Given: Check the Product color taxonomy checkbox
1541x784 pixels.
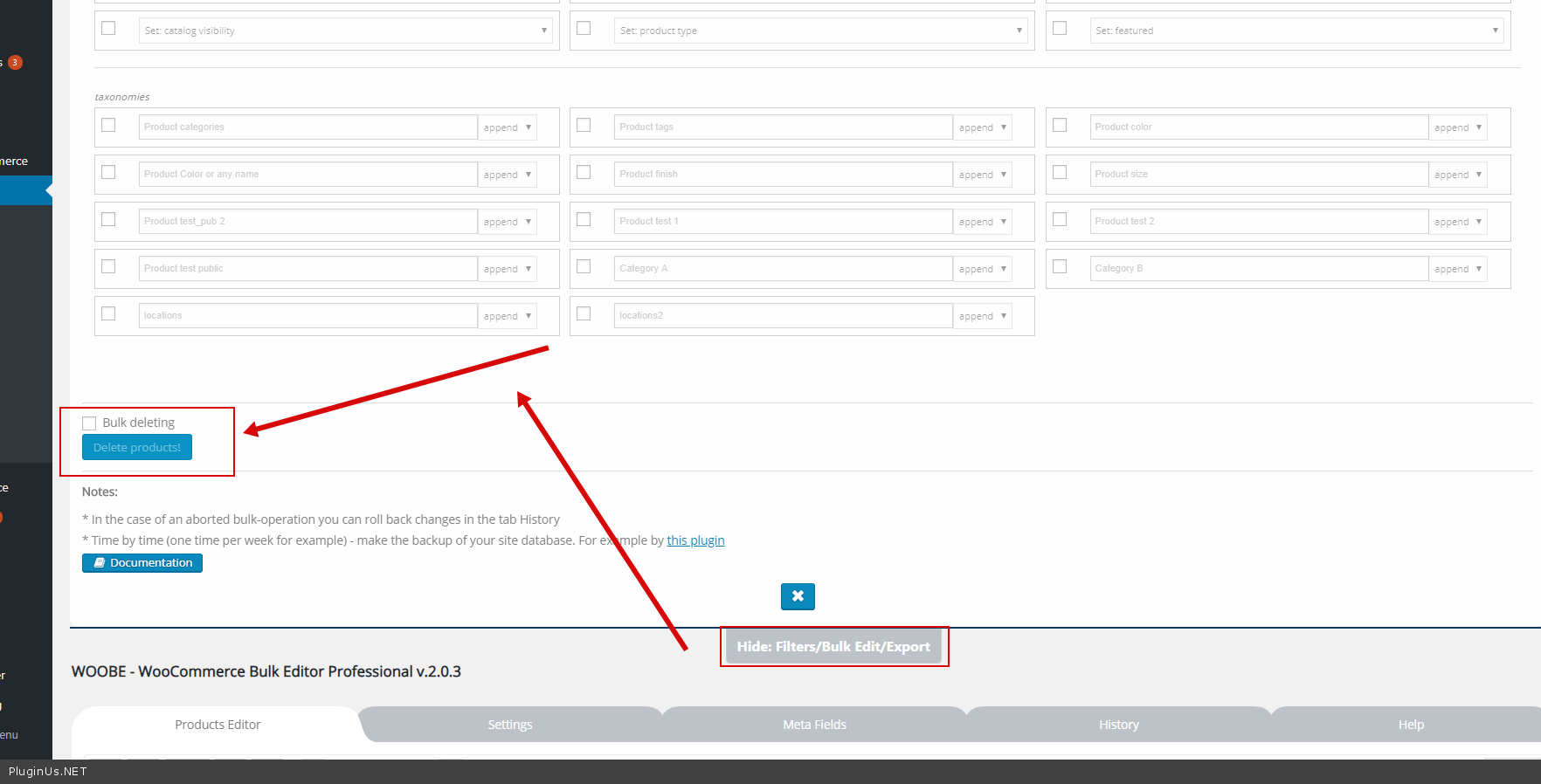Looking at the screenshot, I should [x=1060, y=125].
